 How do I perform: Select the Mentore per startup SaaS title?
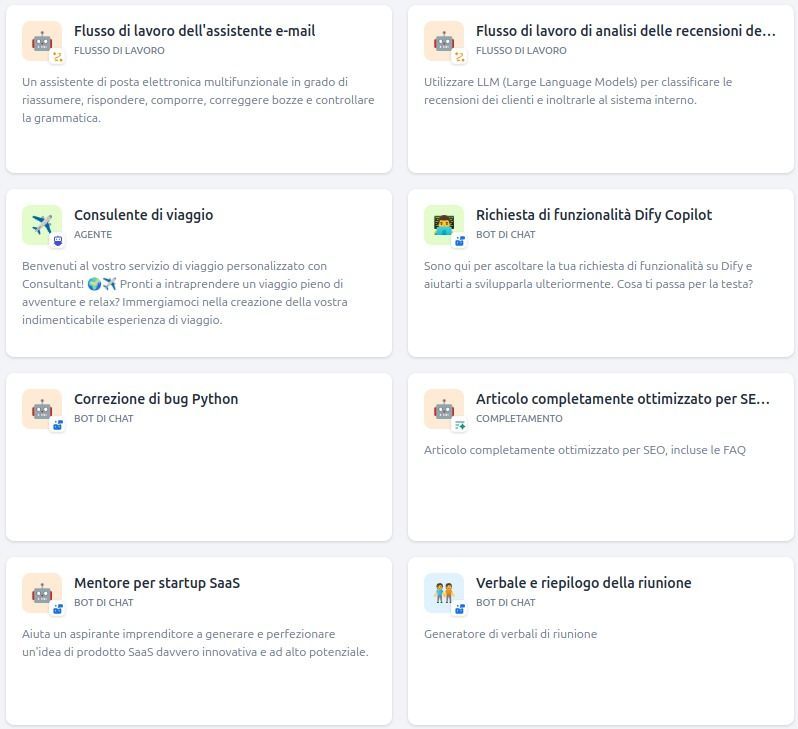(x=157, y=583)
